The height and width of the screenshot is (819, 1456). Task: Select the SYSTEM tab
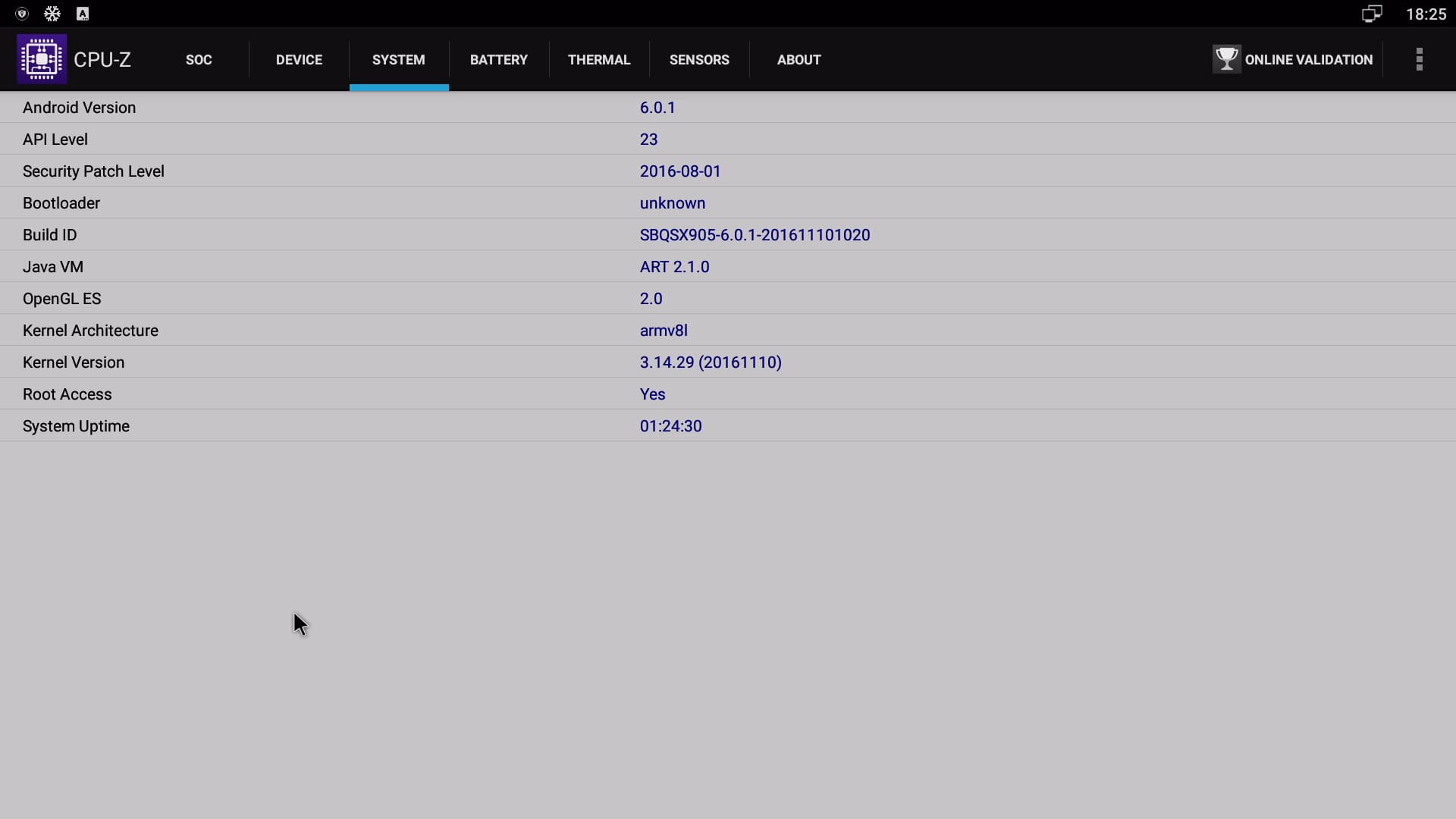pyautogui.click(x=398, y=60)
